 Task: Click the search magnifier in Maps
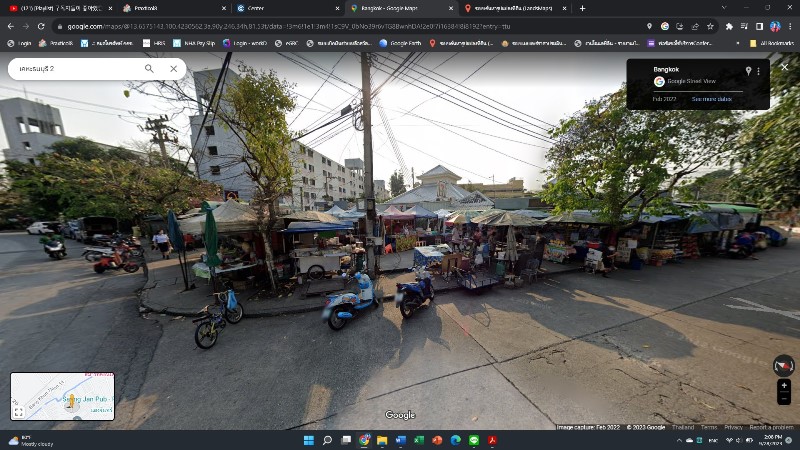coord(149,68)
